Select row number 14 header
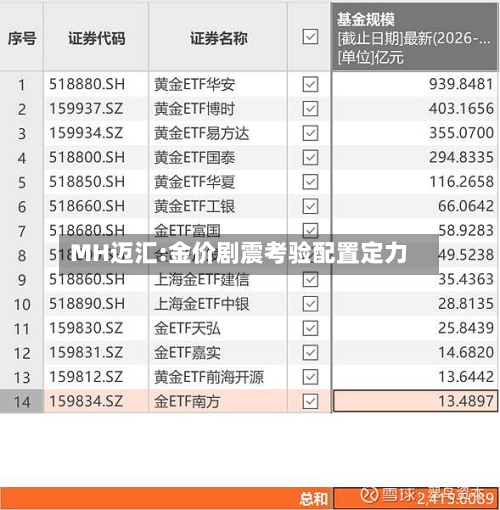 [22, 402]
